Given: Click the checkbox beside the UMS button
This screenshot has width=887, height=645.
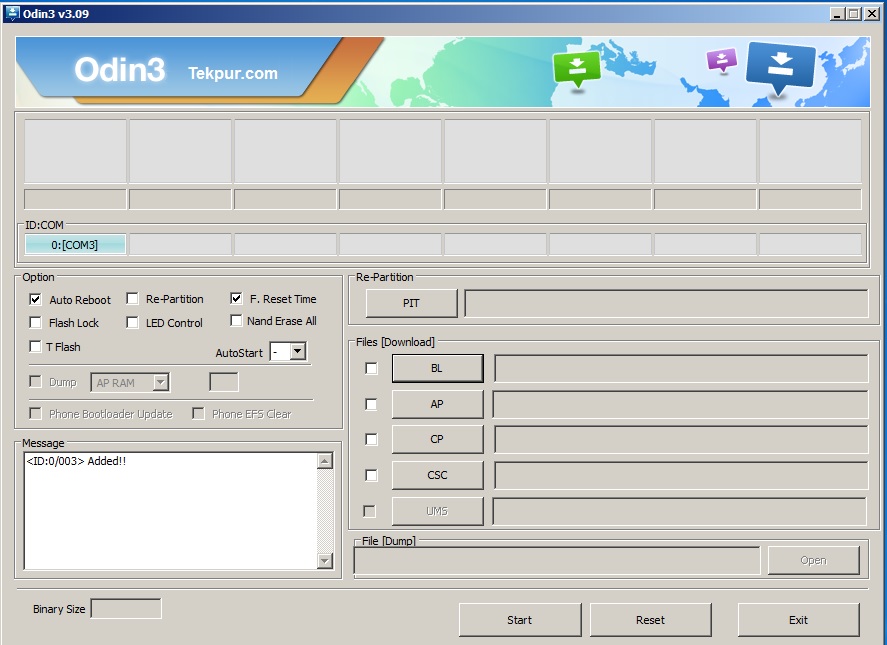Looking at the screenshot, I should click(369, 511).
